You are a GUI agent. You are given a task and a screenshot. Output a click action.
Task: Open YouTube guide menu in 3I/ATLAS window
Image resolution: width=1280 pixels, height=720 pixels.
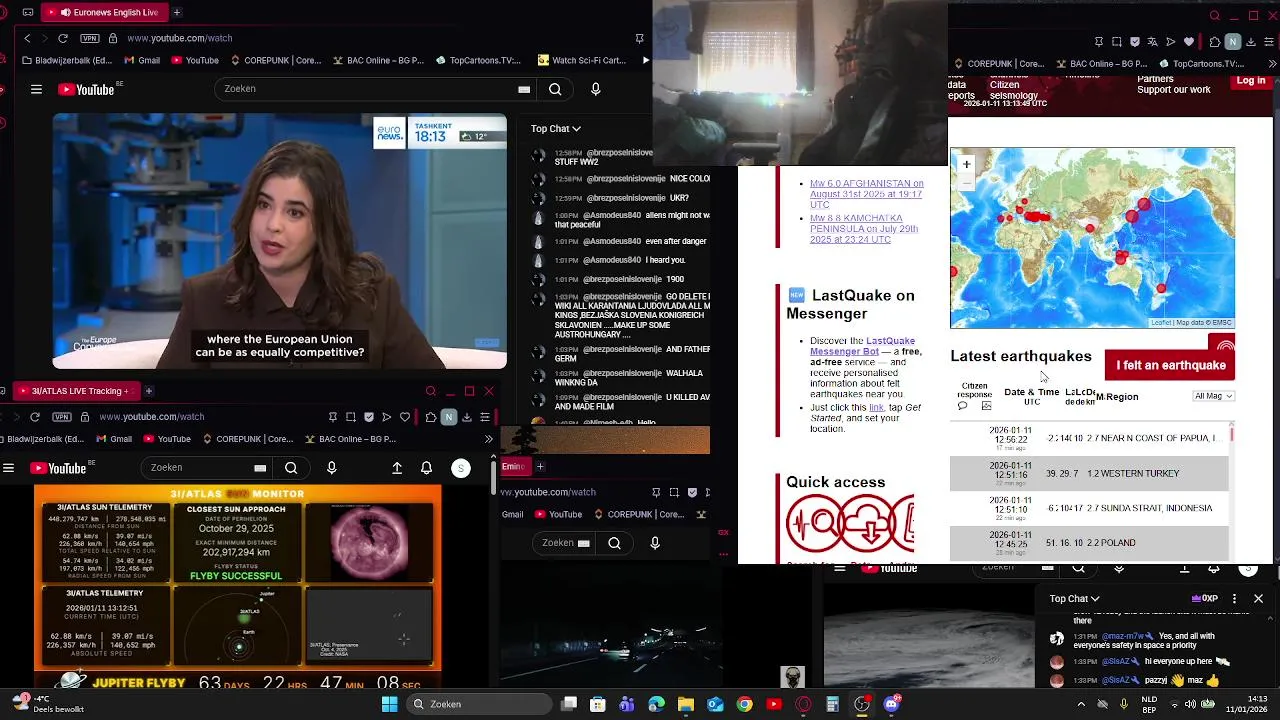(x=8, y=468)
